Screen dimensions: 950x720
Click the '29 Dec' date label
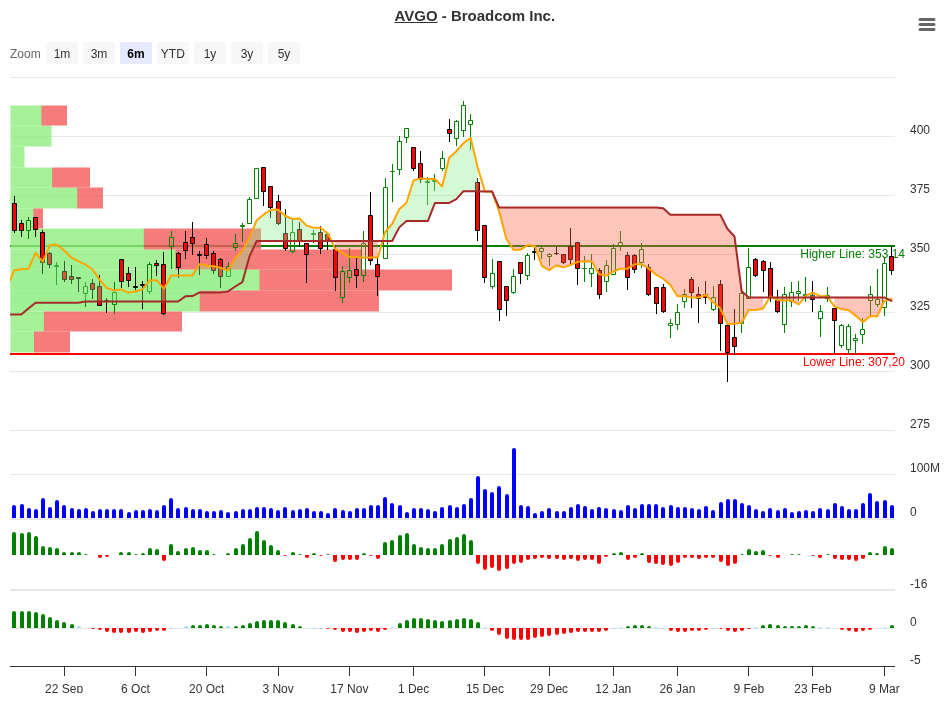(x=549, y=688)
